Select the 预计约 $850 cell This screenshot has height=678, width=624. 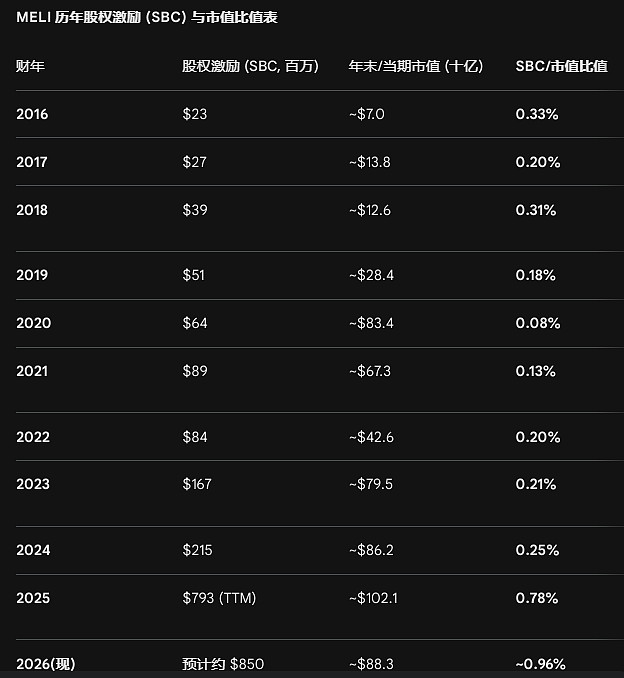point(223,664)
